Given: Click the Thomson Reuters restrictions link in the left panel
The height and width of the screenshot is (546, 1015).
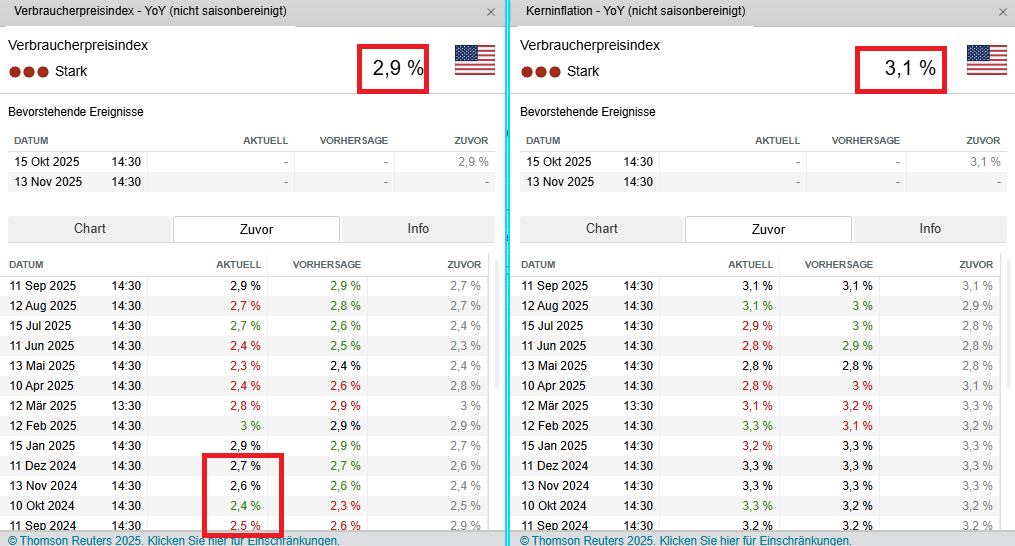Looking at the screenshot, I should (x=173, y=540).
